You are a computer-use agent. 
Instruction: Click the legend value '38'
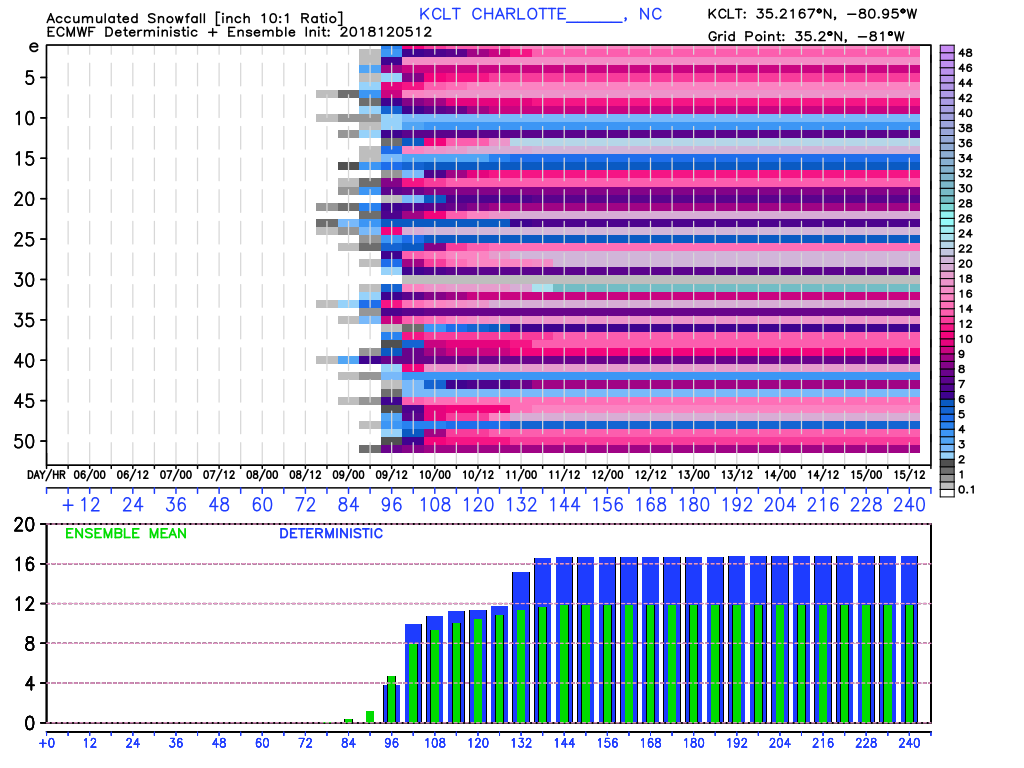pos(965,129)
